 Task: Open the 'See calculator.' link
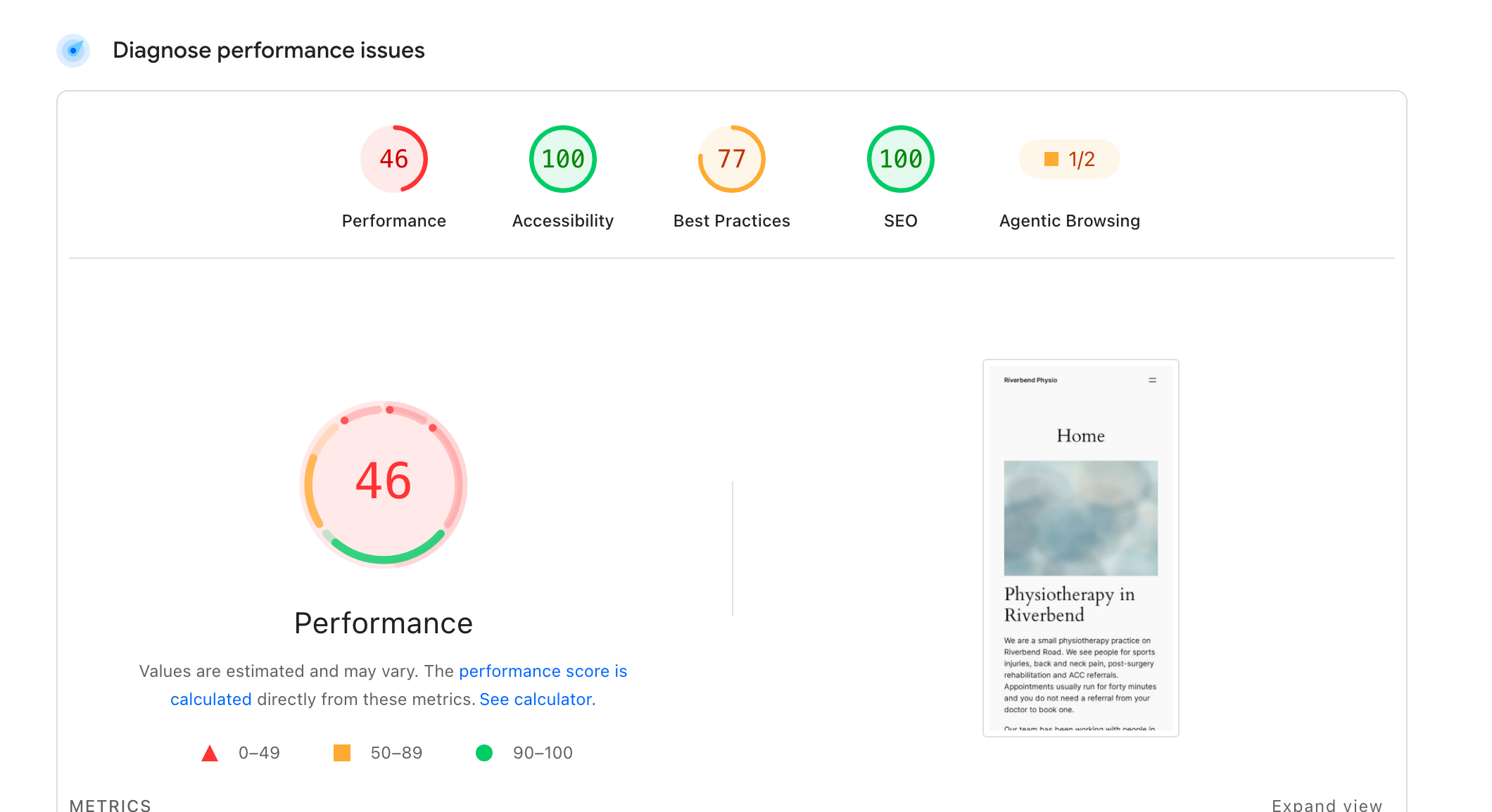[x=538, y=699]
